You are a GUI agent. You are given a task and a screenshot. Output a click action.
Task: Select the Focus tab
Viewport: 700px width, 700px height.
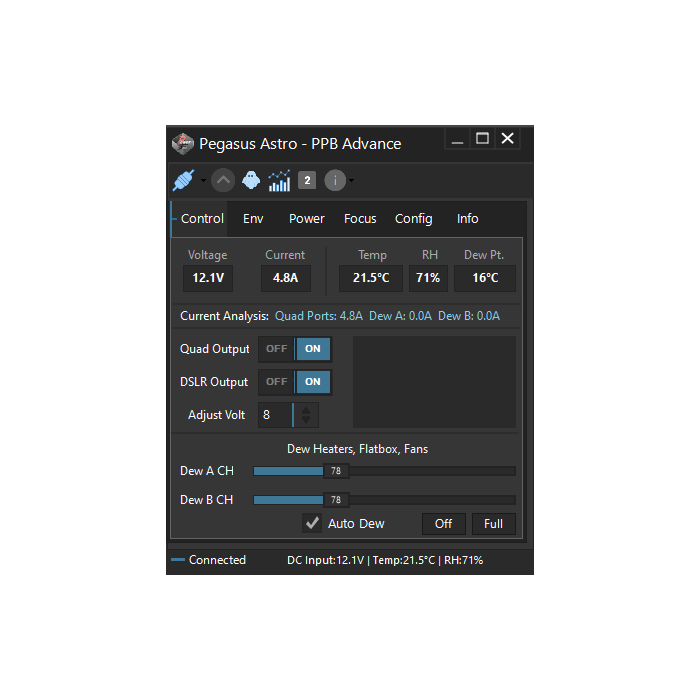tap(360, 218)
